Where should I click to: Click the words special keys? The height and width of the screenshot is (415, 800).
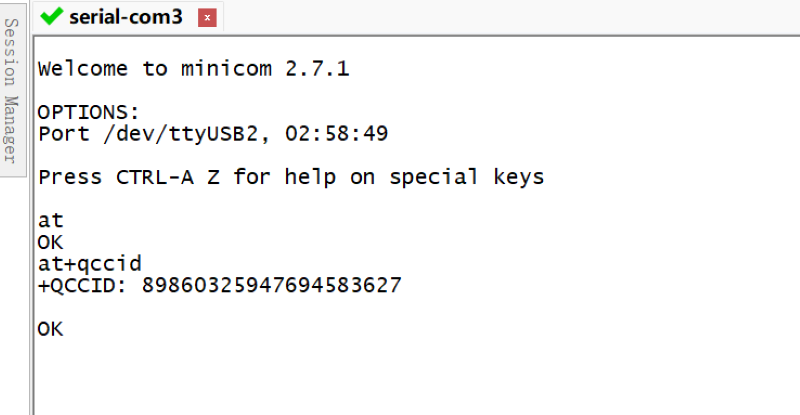point(466,177)
